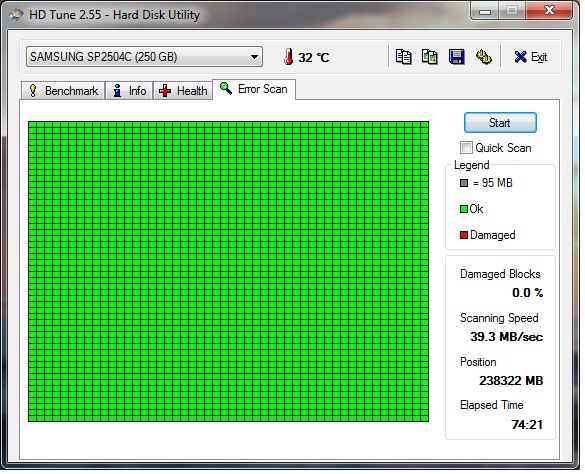Screen dimensions: 585x474
Task: Switch to the Benchmark tab
Action: (x=63, y=91)
